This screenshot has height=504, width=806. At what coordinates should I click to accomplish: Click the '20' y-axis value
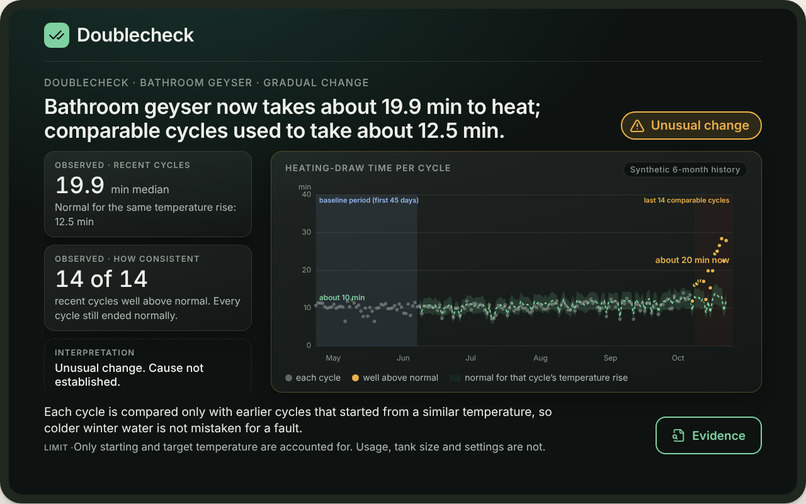[x=306, y=270]
